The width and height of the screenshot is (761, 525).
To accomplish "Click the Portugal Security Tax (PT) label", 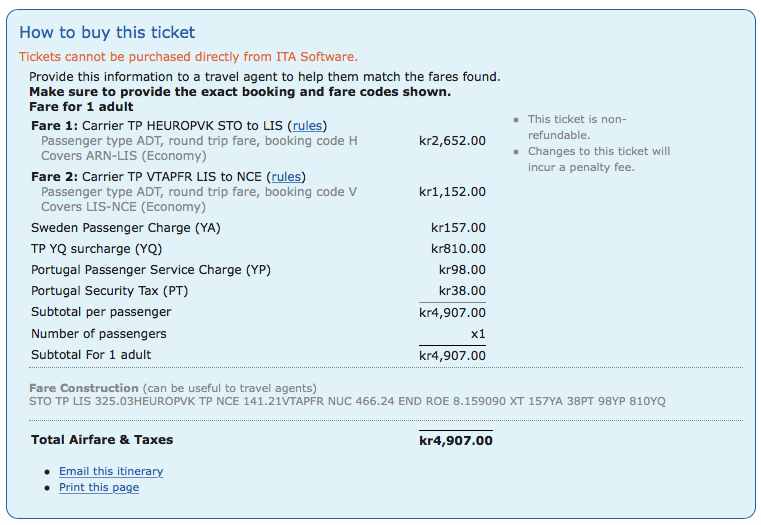I will (110, 291).
